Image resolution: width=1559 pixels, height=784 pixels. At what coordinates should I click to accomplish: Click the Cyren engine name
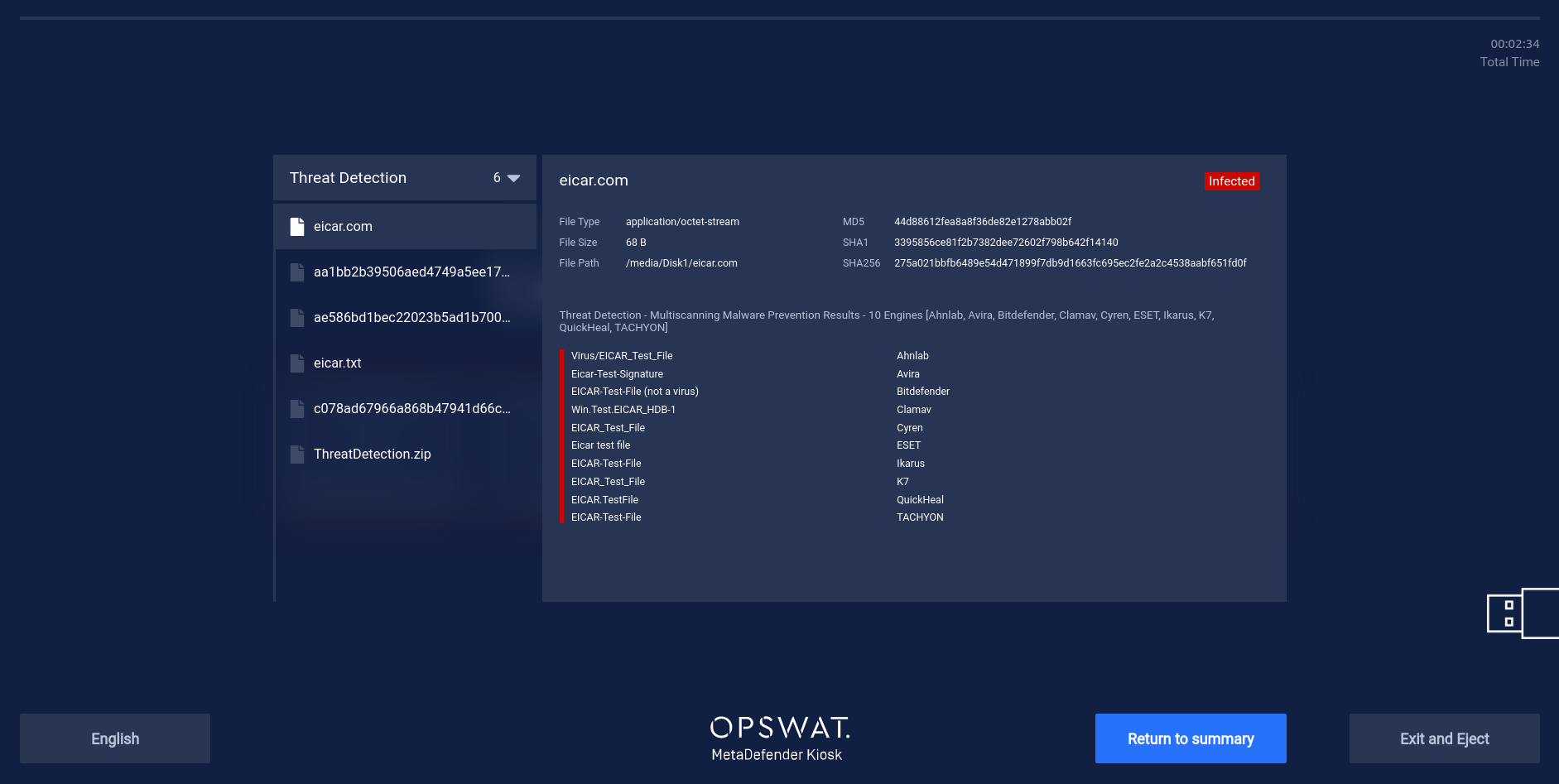coord(910,428)
